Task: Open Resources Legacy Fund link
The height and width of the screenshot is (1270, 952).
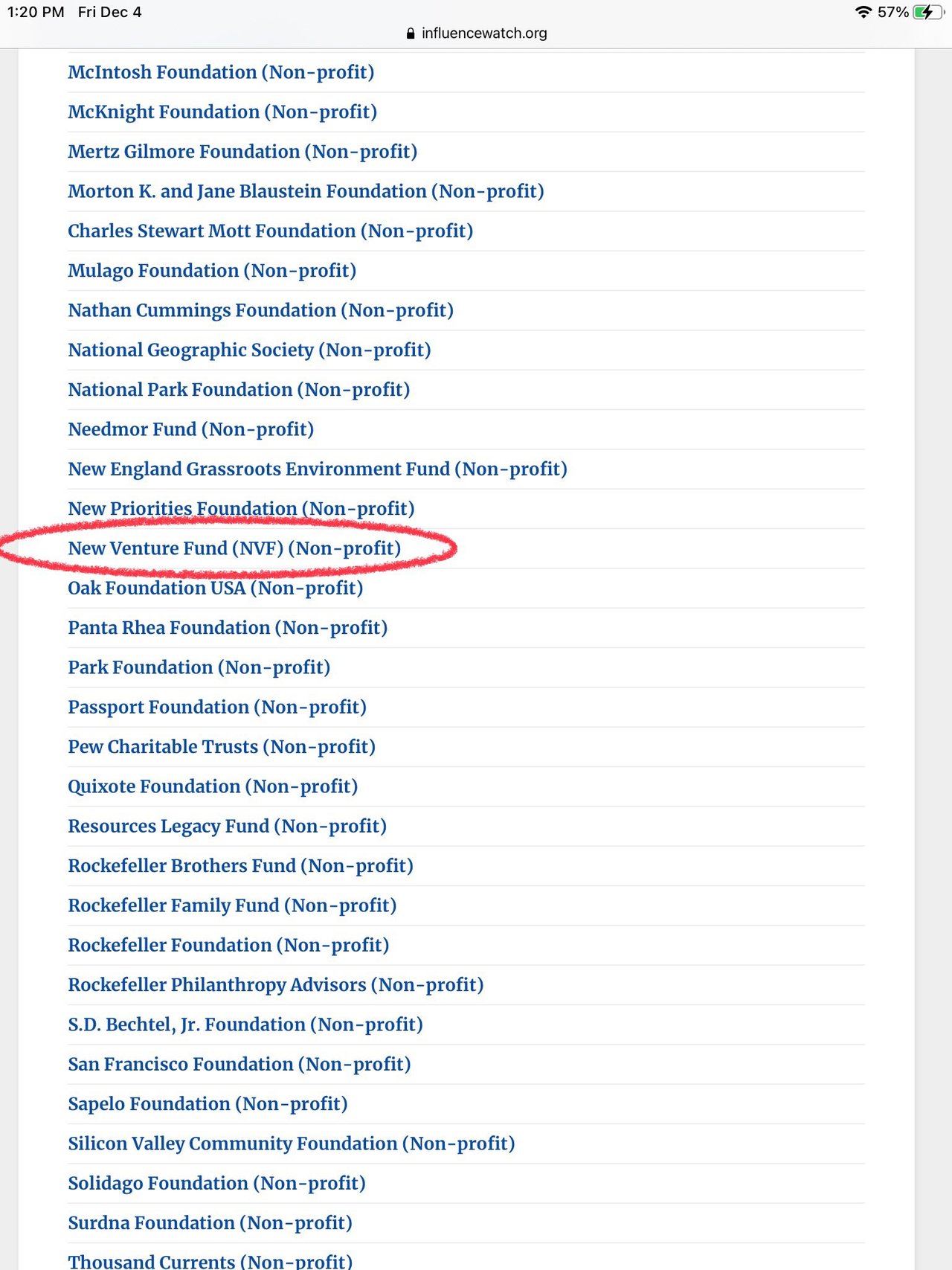Action: tap(227, 826)
